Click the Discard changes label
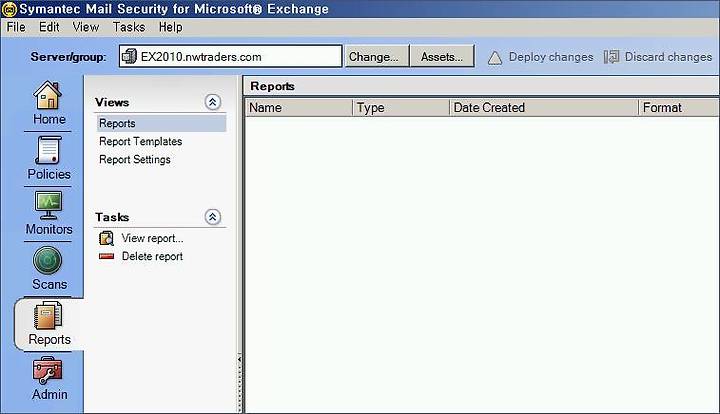The height and width of the screenshot is (414, 720). point(668,57)
